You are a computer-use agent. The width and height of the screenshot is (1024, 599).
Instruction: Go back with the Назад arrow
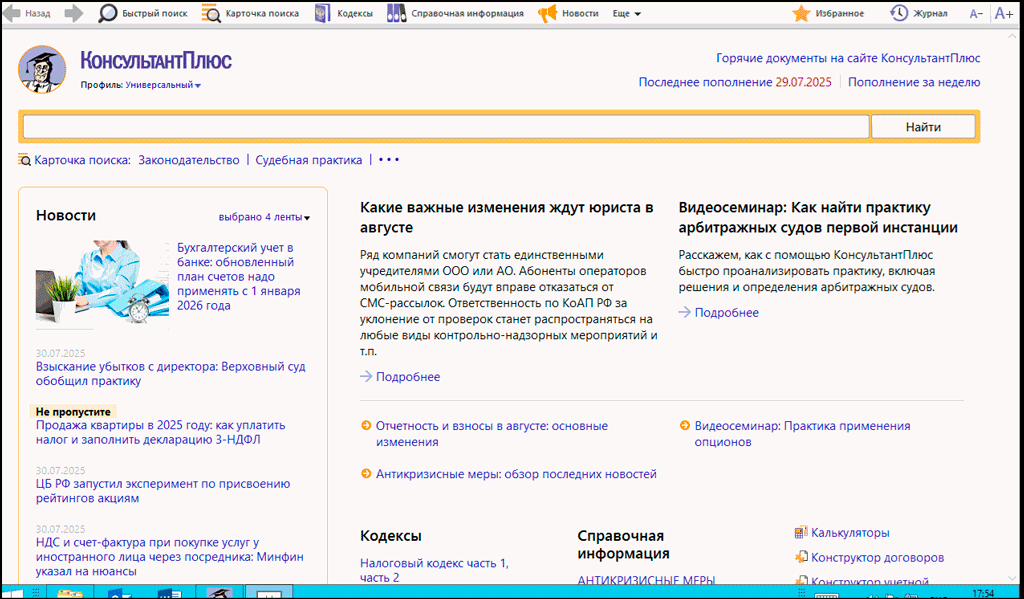coord(12,13)
